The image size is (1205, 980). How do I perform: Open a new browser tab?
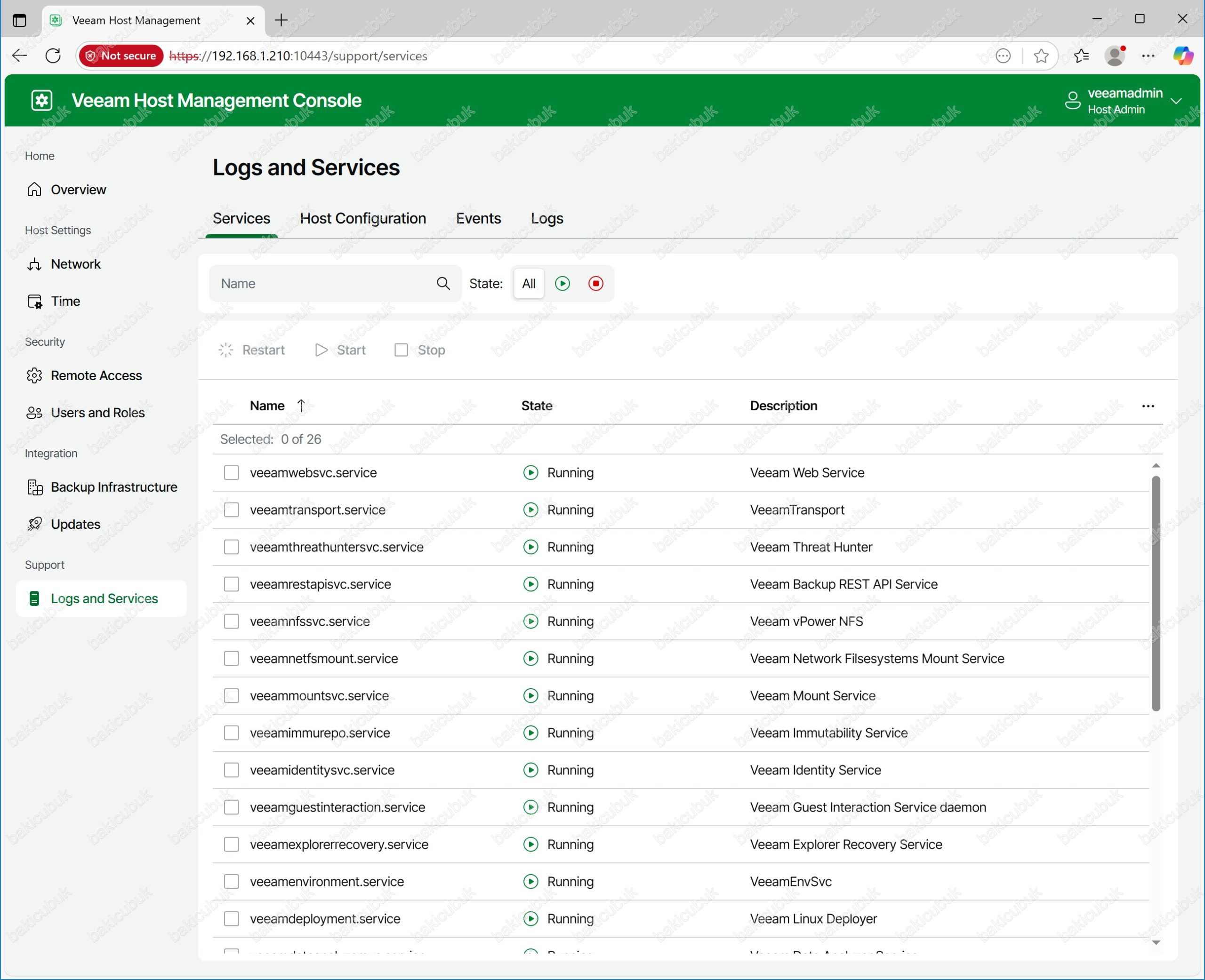281,20
